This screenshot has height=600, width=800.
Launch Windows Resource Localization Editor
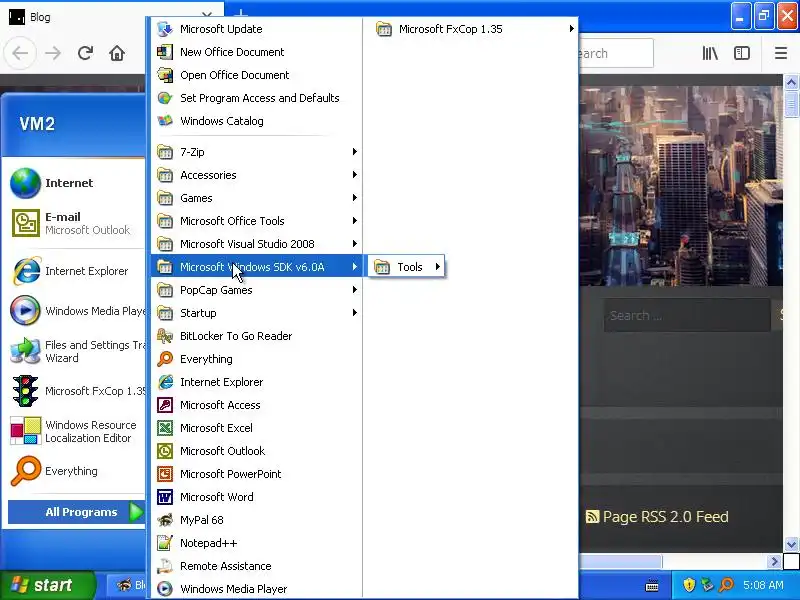click(x=75, y=431)
